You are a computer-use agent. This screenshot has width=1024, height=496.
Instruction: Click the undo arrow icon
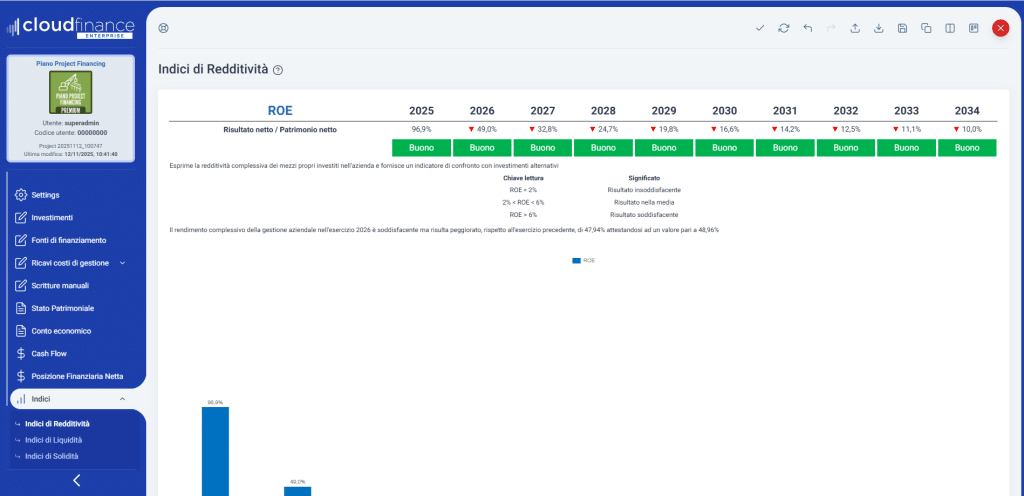(x=807, y=28)
